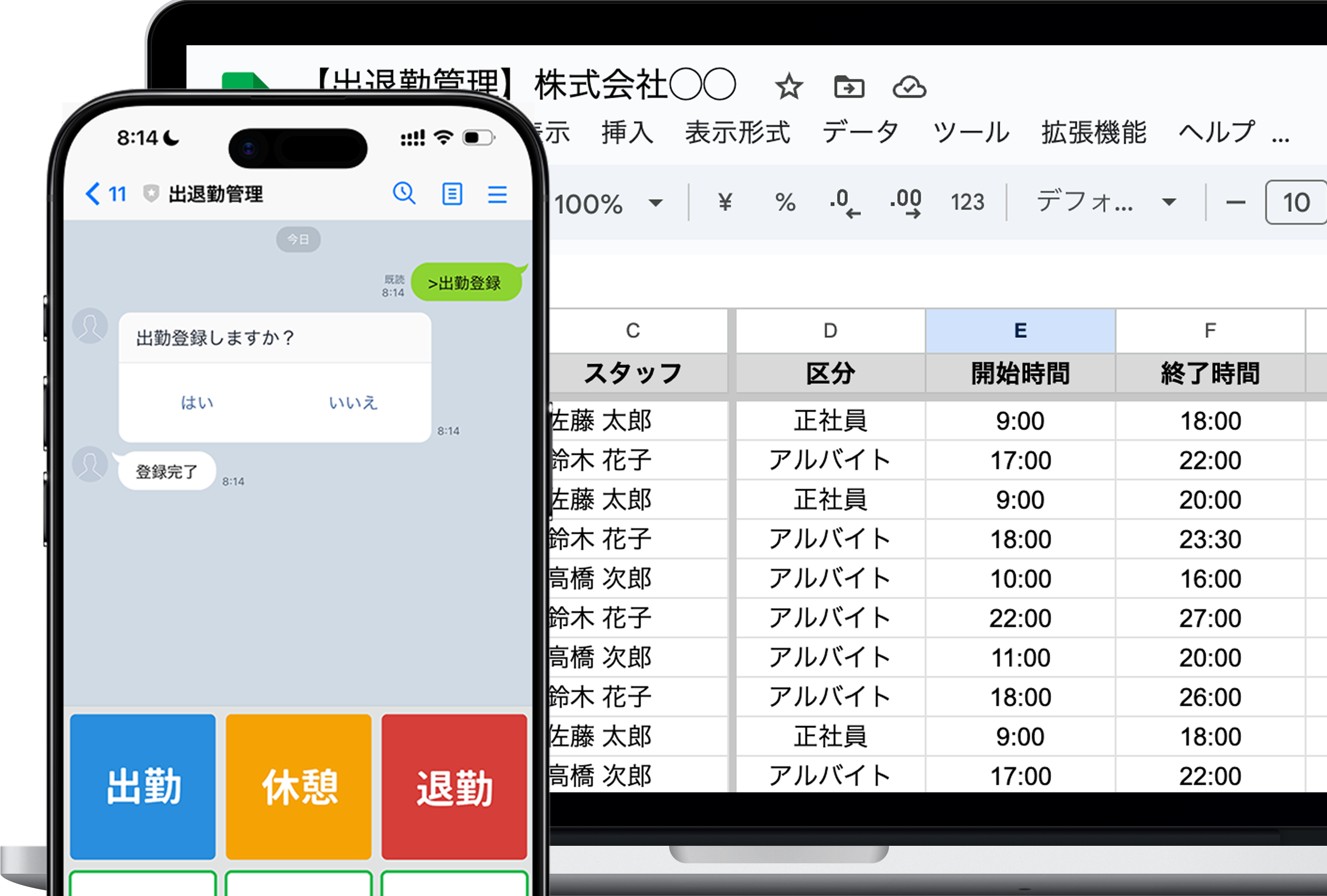Apply percent format with the % icon
This screenshot has width=1327, height=896.
pos(786,202)
